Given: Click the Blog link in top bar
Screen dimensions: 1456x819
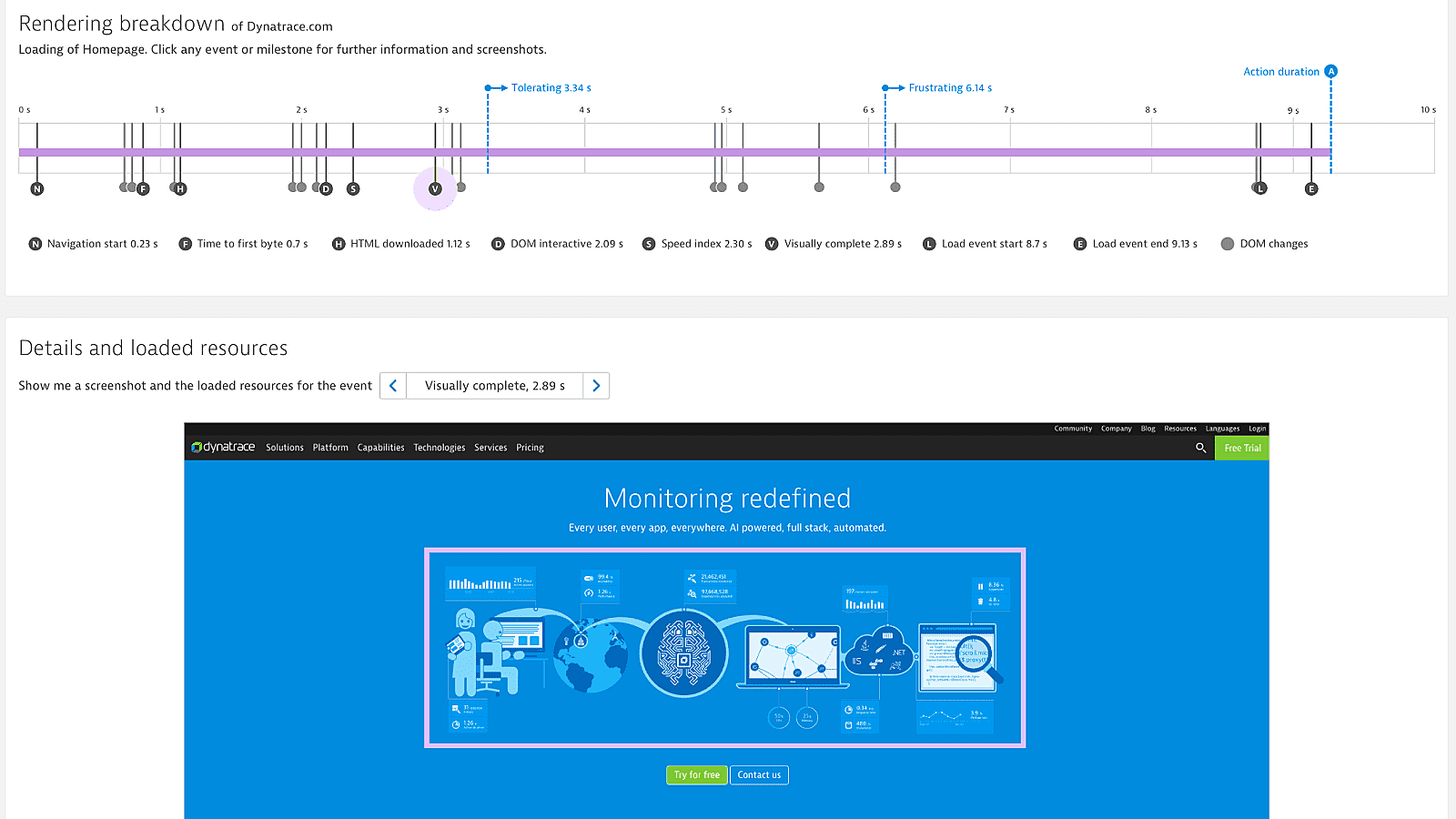Looking at the screenshot, I should (x=1148, y=429).
